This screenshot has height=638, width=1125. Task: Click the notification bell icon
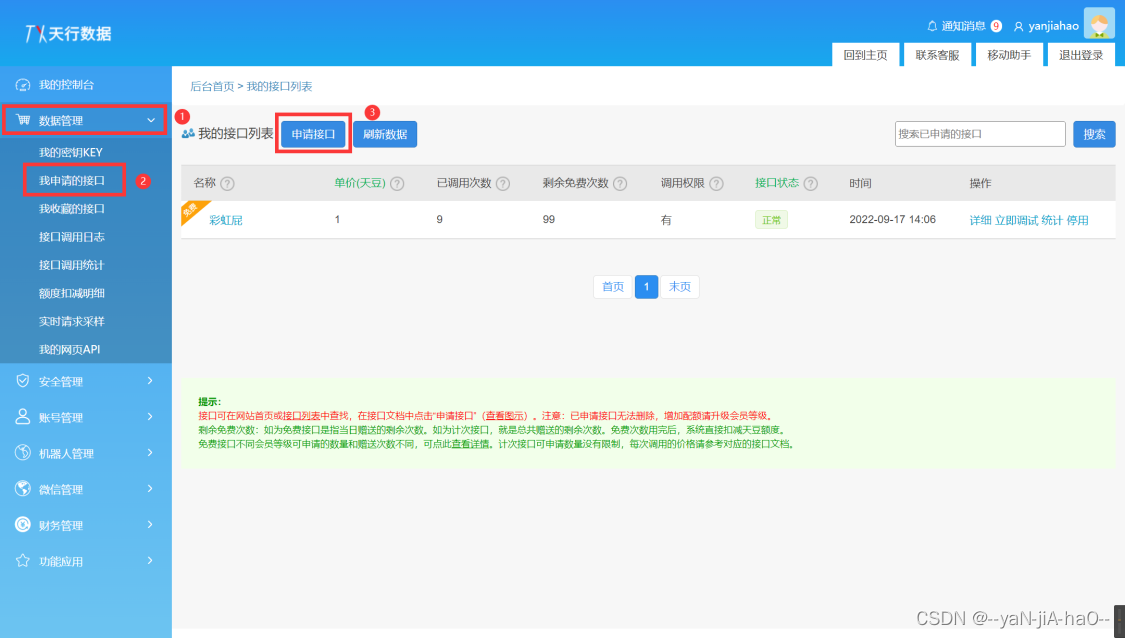(x=932, y=26)
